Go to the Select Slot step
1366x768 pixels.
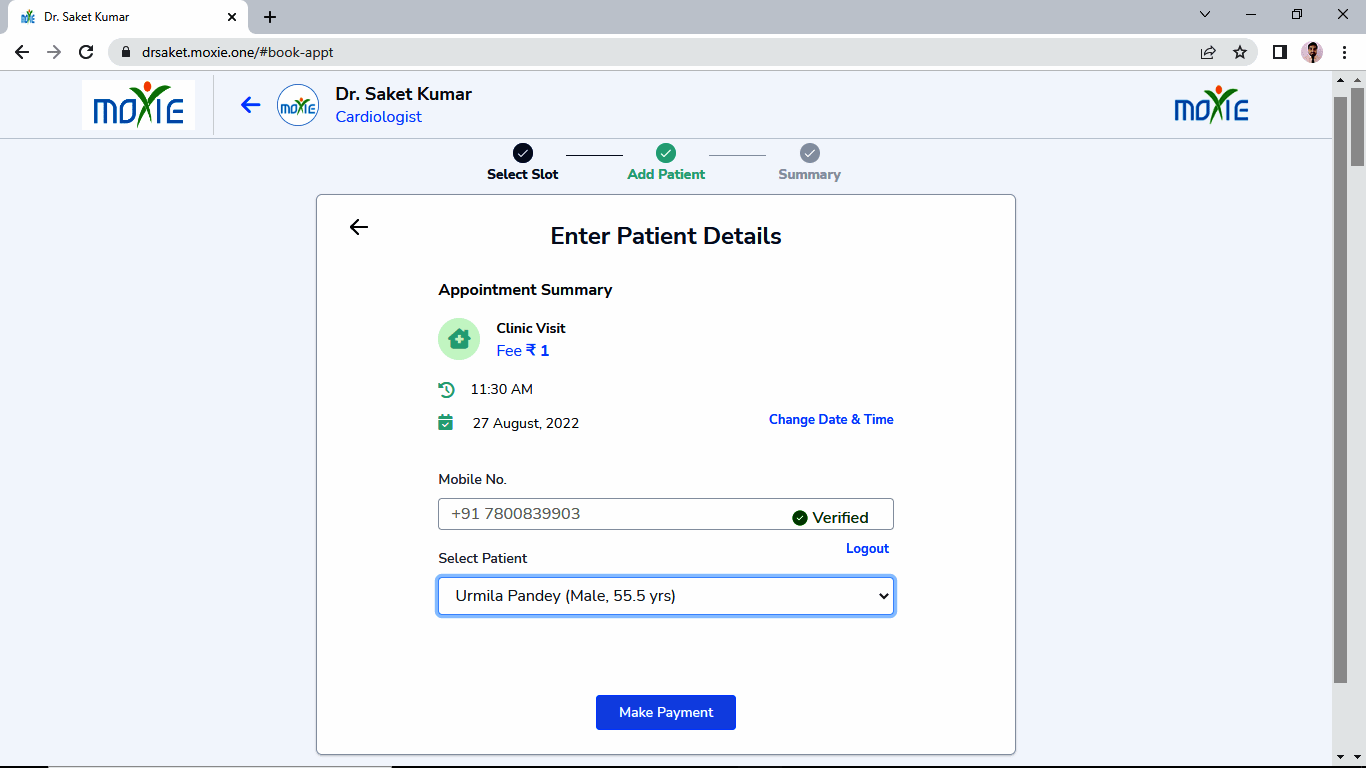click(x=523, y=162)
